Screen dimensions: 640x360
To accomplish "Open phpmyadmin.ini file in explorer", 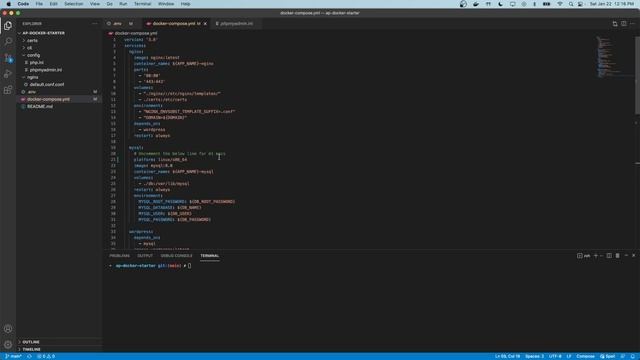I will 46,70.
